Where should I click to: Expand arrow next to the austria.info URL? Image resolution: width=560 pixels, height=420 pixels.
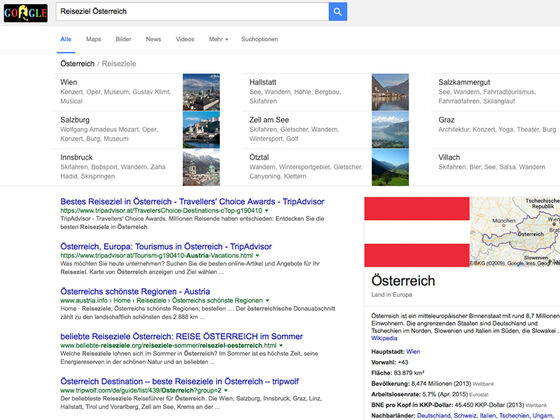268,301
